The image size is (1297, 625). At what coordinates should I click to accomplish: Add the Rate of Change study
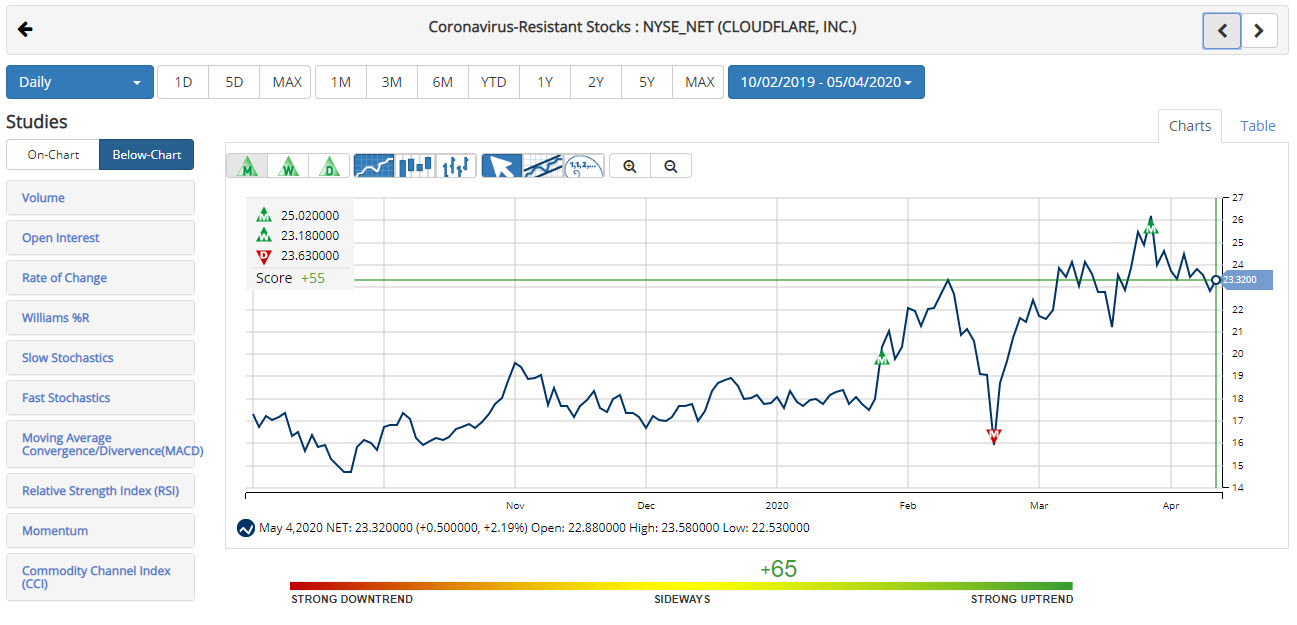coord(100,278)
